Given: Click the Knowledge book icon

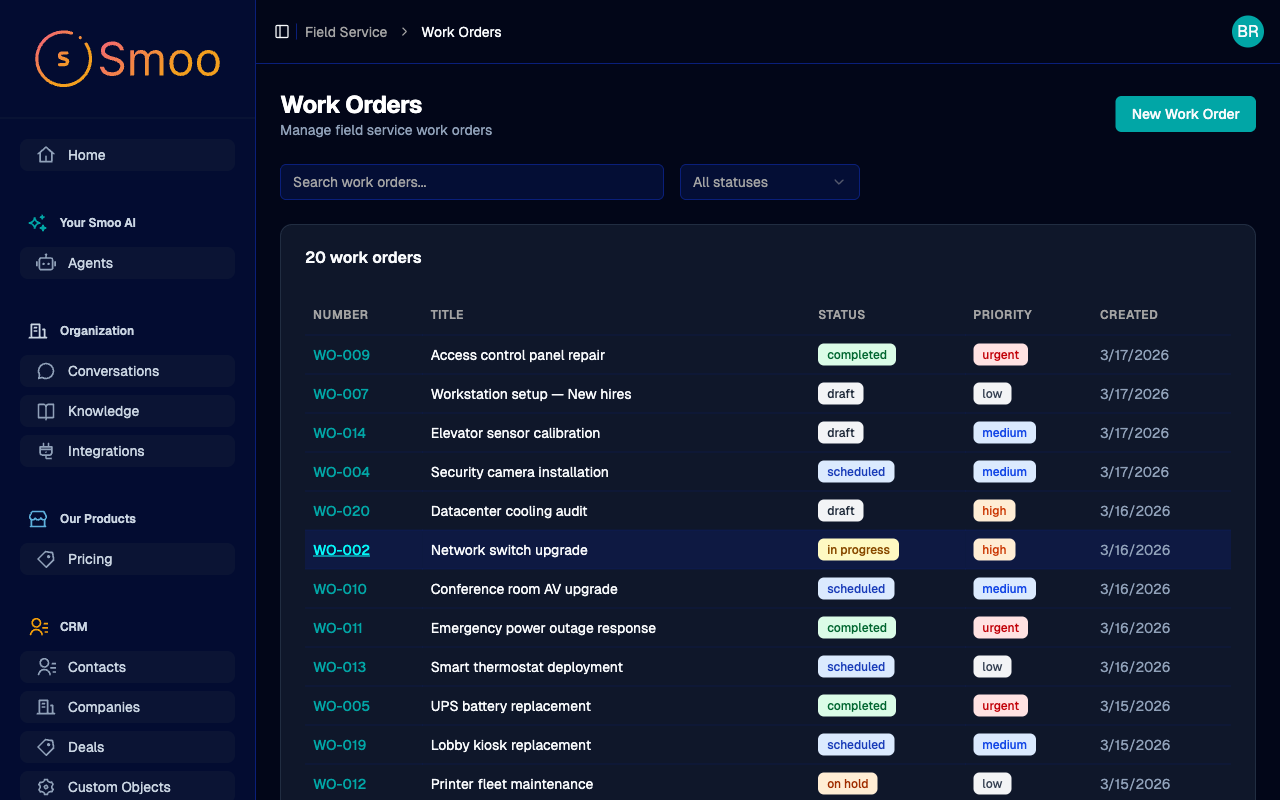Looking at the screenshot, I should point(46,411).
